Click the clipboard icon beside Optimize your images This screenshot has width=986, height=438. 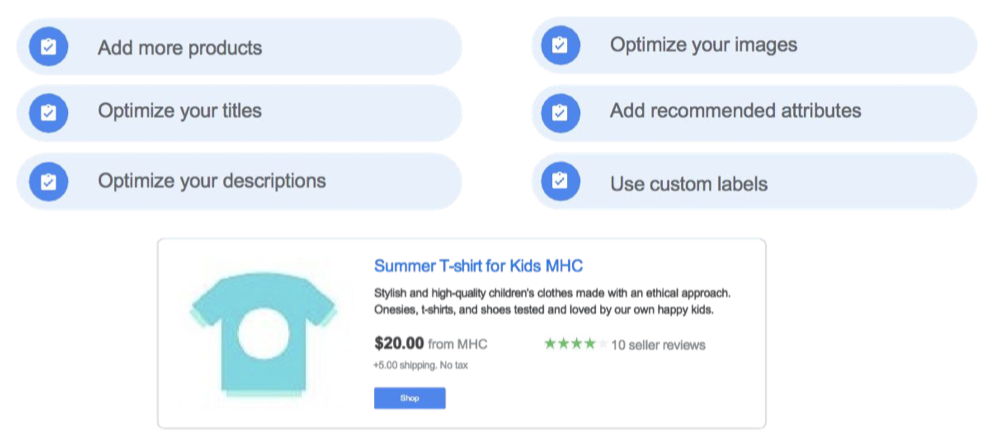(560, 45)
